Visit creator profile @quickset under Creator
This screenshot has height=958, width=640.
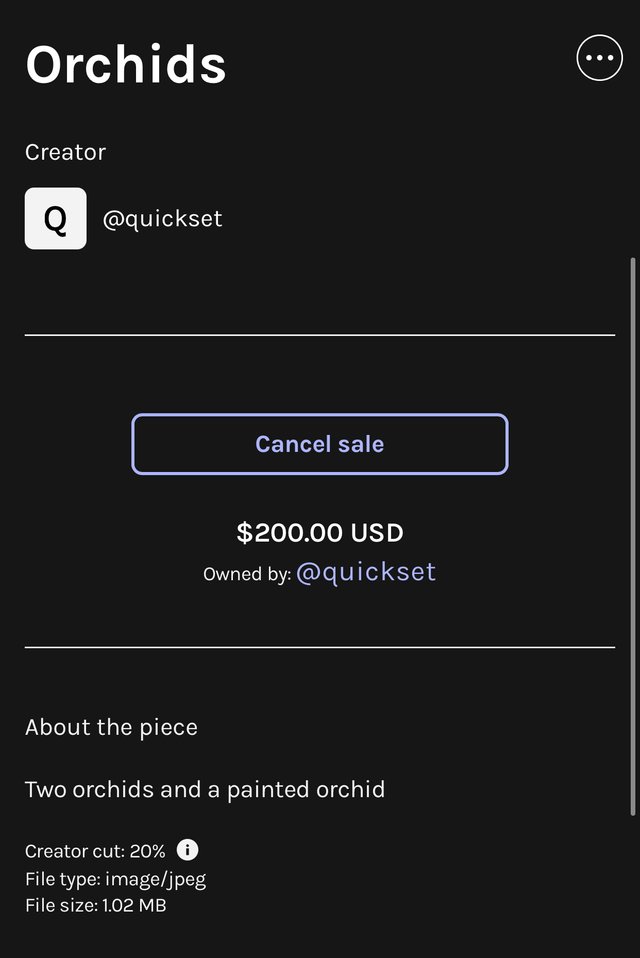[x=162, y=219]
